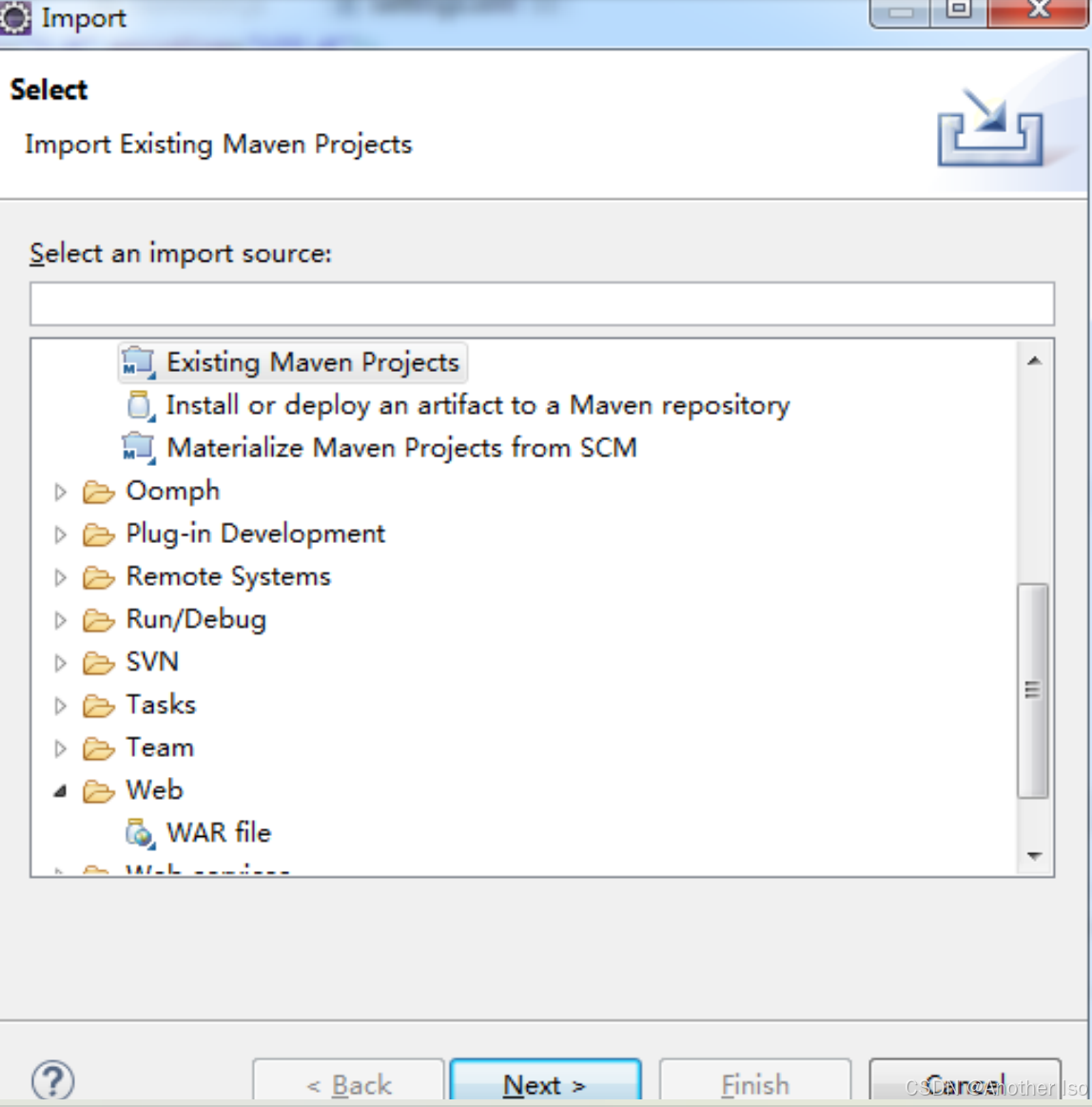1092x1107 pixels.
Task: Click the Eclipse icon in the title bar
Action: pyautogui.click(x=15, y=18)
